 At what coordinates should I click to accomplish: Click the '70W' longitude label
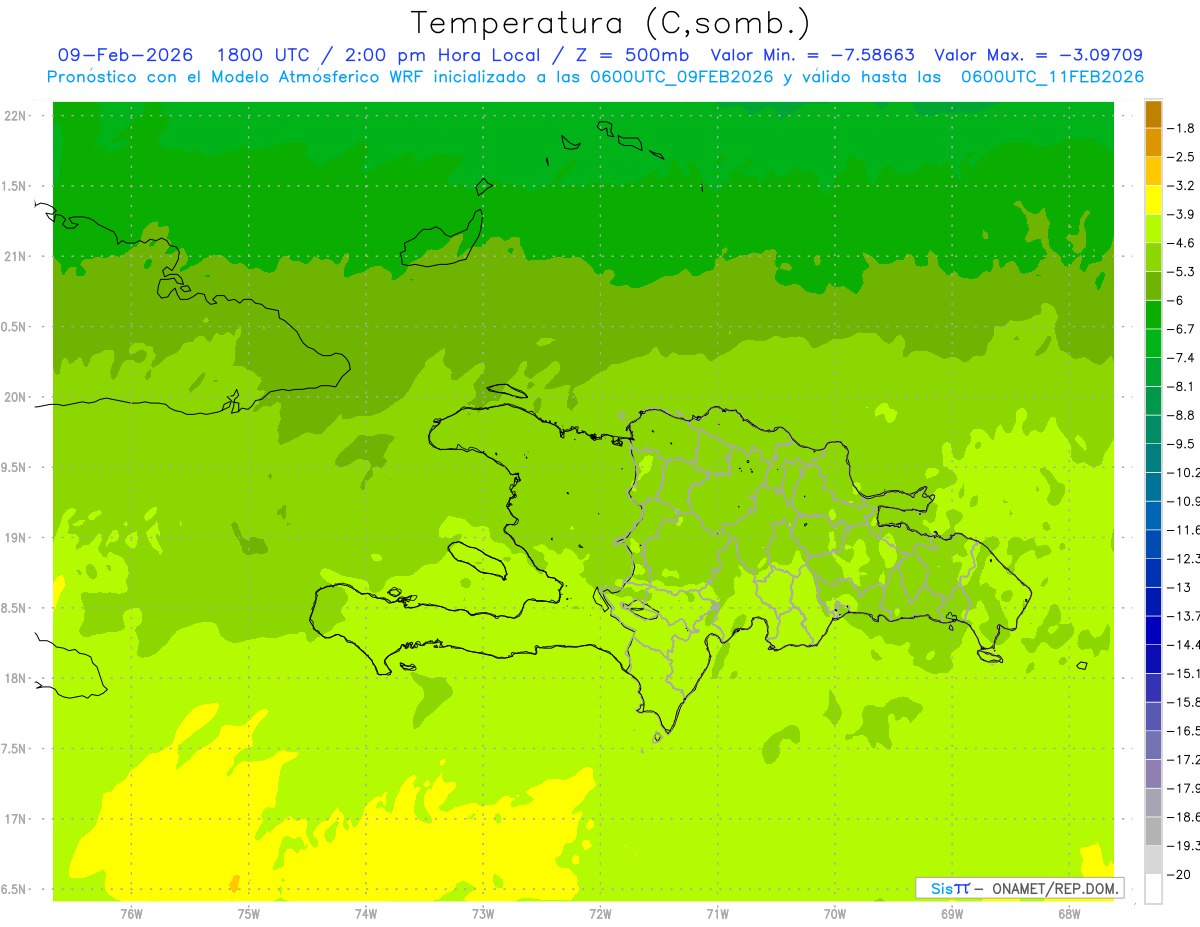835,913
